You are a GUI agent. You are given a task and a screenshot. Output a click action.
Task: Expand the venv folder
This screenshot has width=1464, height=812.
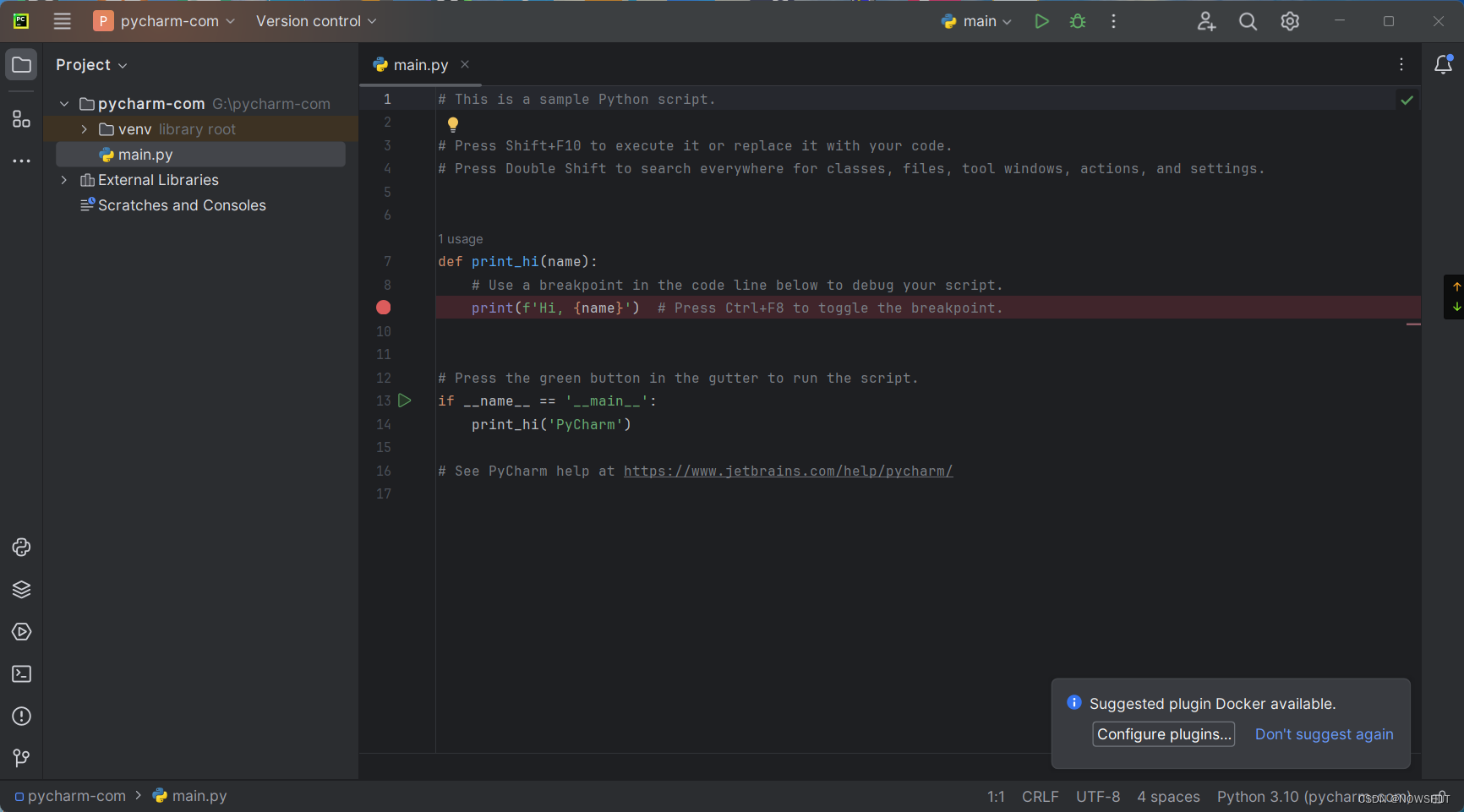[84, 129]
